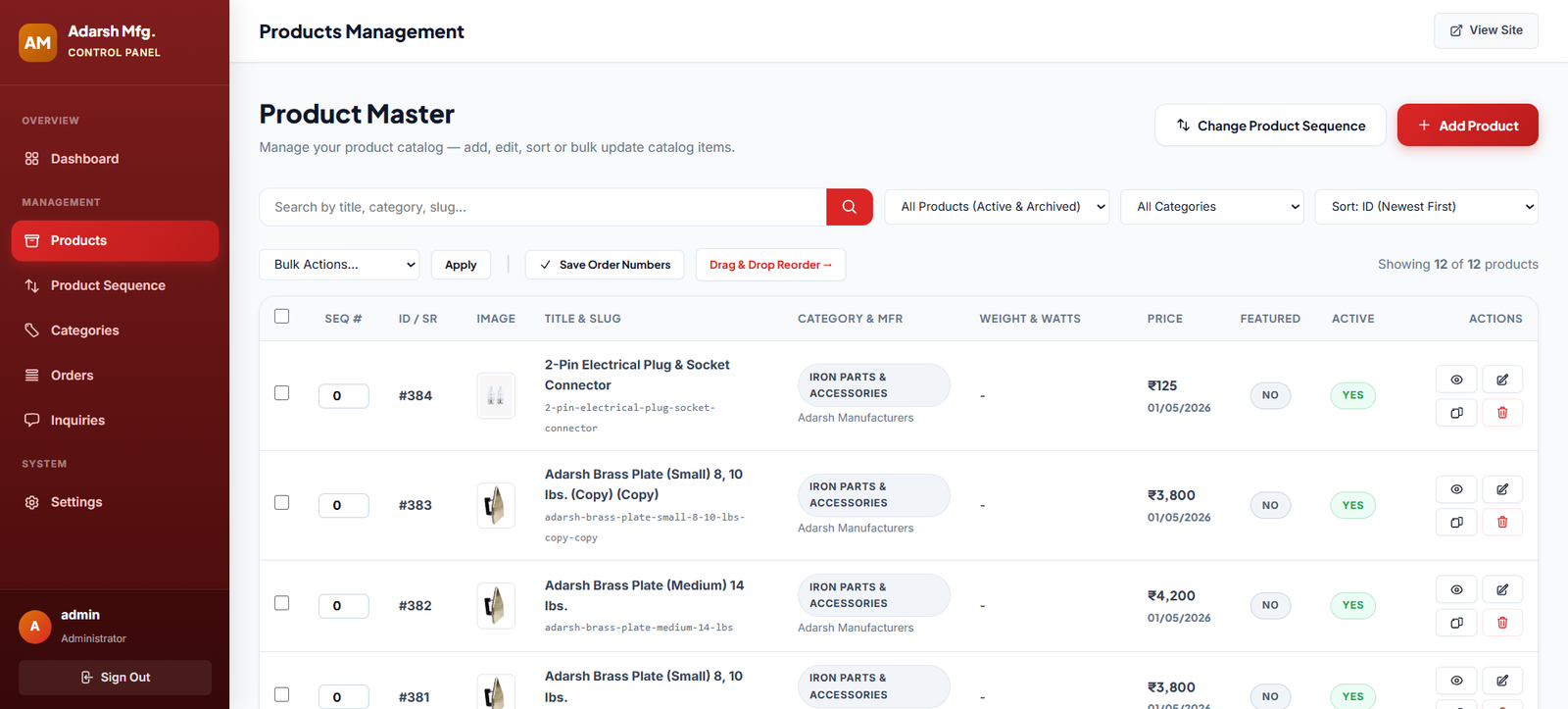Screen dimensions: 1568x709
Task: Click Save Order Numbers button
Action: (x=605, y=265)
